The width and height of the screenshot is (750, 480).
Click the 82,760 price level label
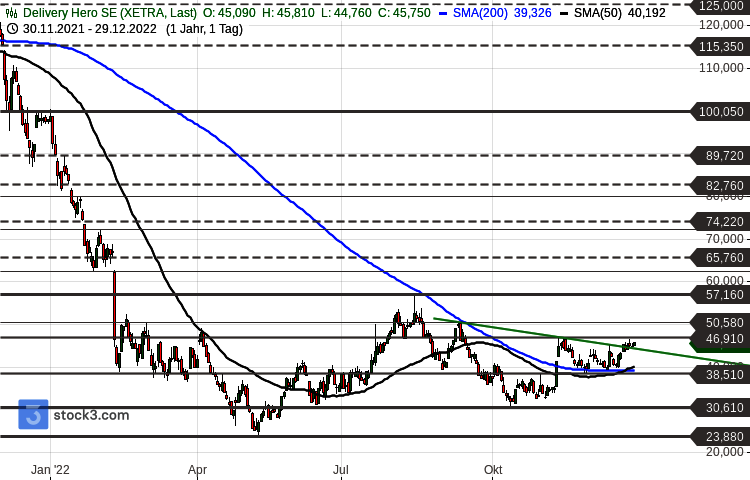pos(721,185)
